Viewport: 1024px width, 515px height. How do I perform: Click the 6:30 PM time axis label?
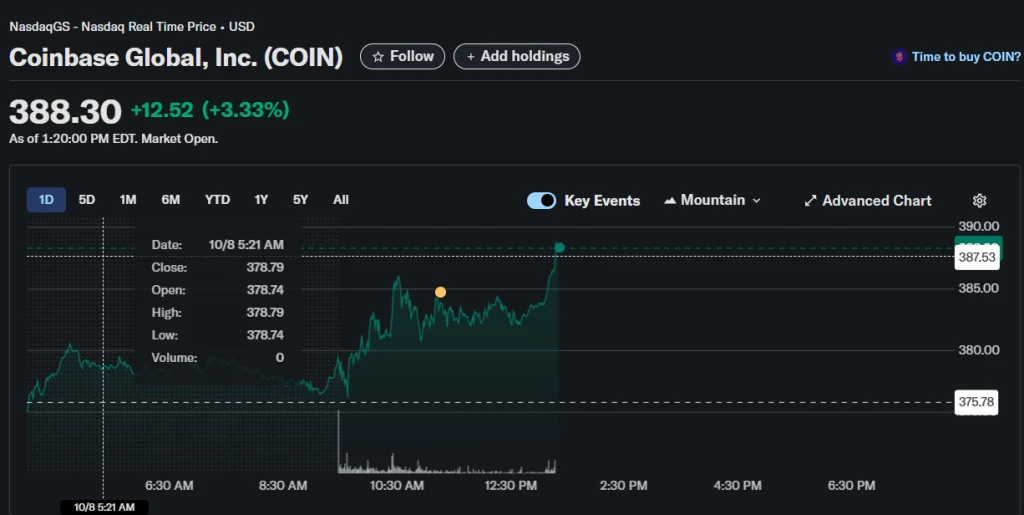(x=851, y=486)
